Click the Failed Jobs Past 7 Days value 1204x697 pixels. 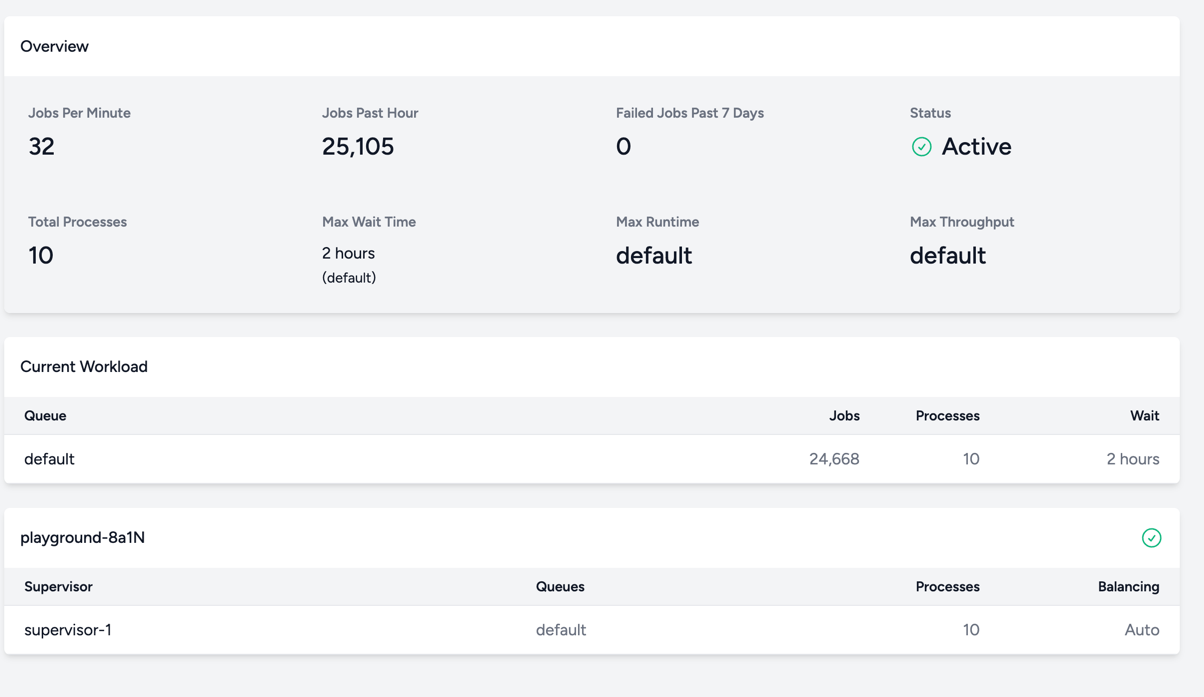[623, 147]
